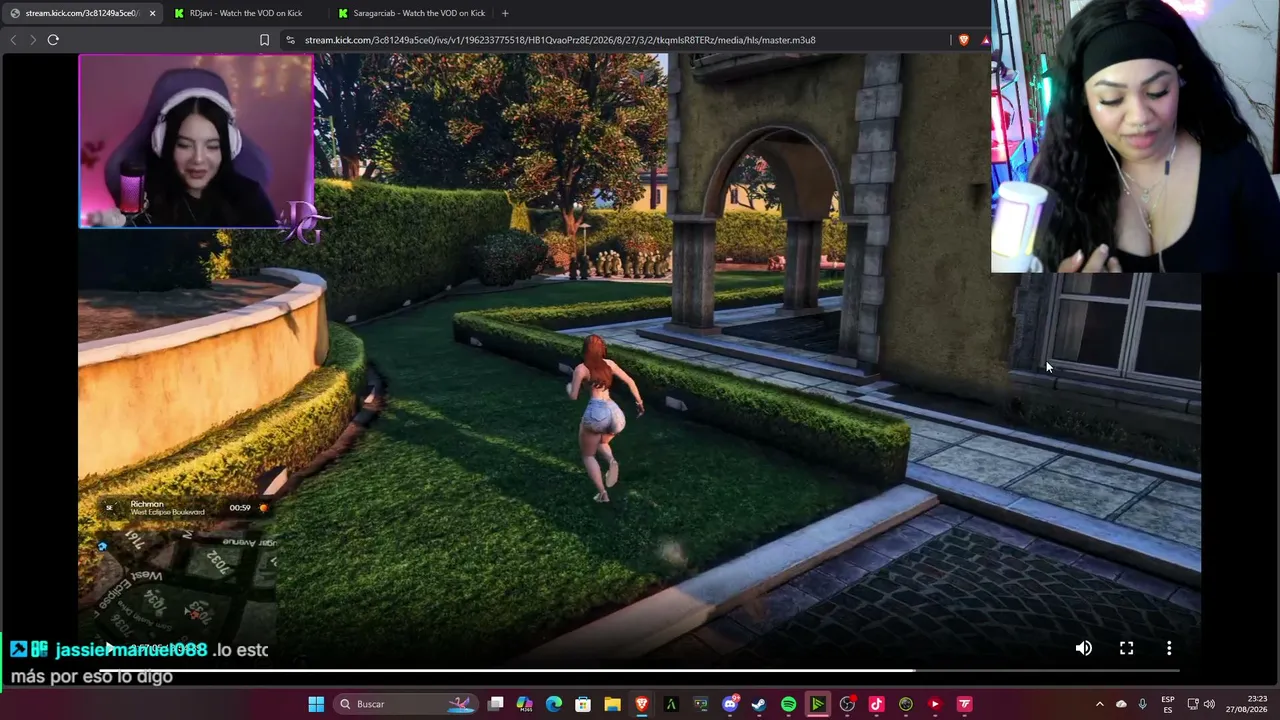Seek along the video progress bar

[640, 670]
